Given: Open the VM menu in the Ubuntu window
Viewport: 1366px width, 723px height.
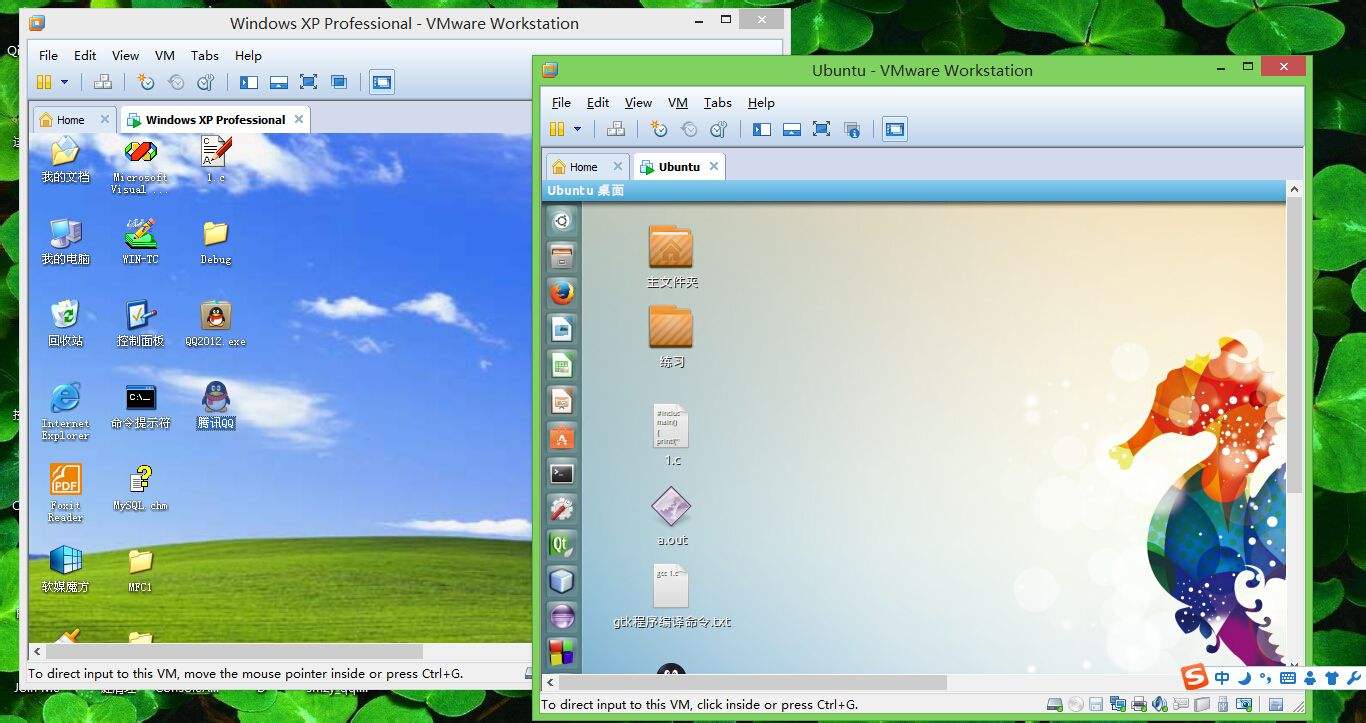Looking at the screenshot, I should [678, 102].
